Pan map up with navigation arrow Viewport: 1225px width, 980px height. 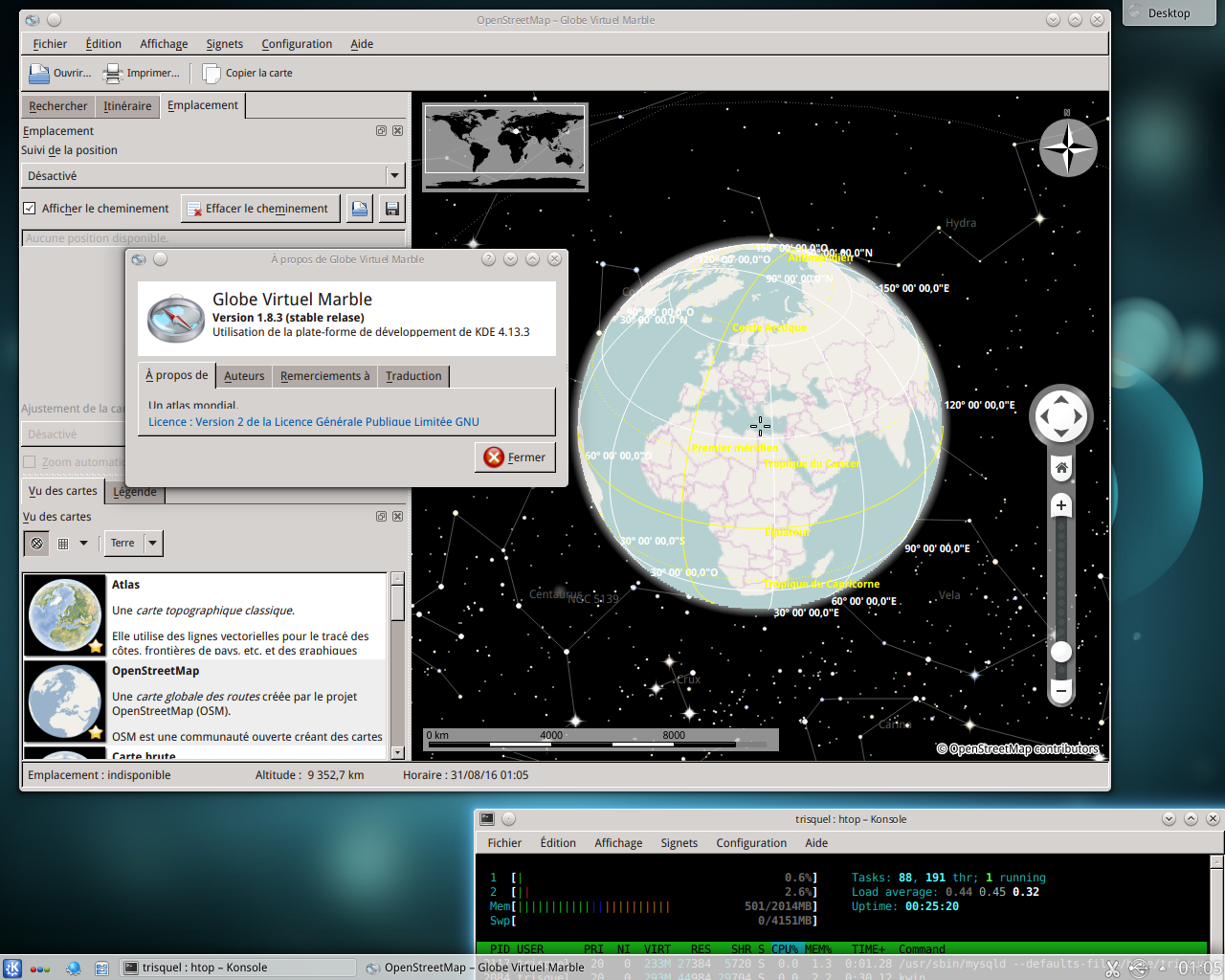point(1061,399)
